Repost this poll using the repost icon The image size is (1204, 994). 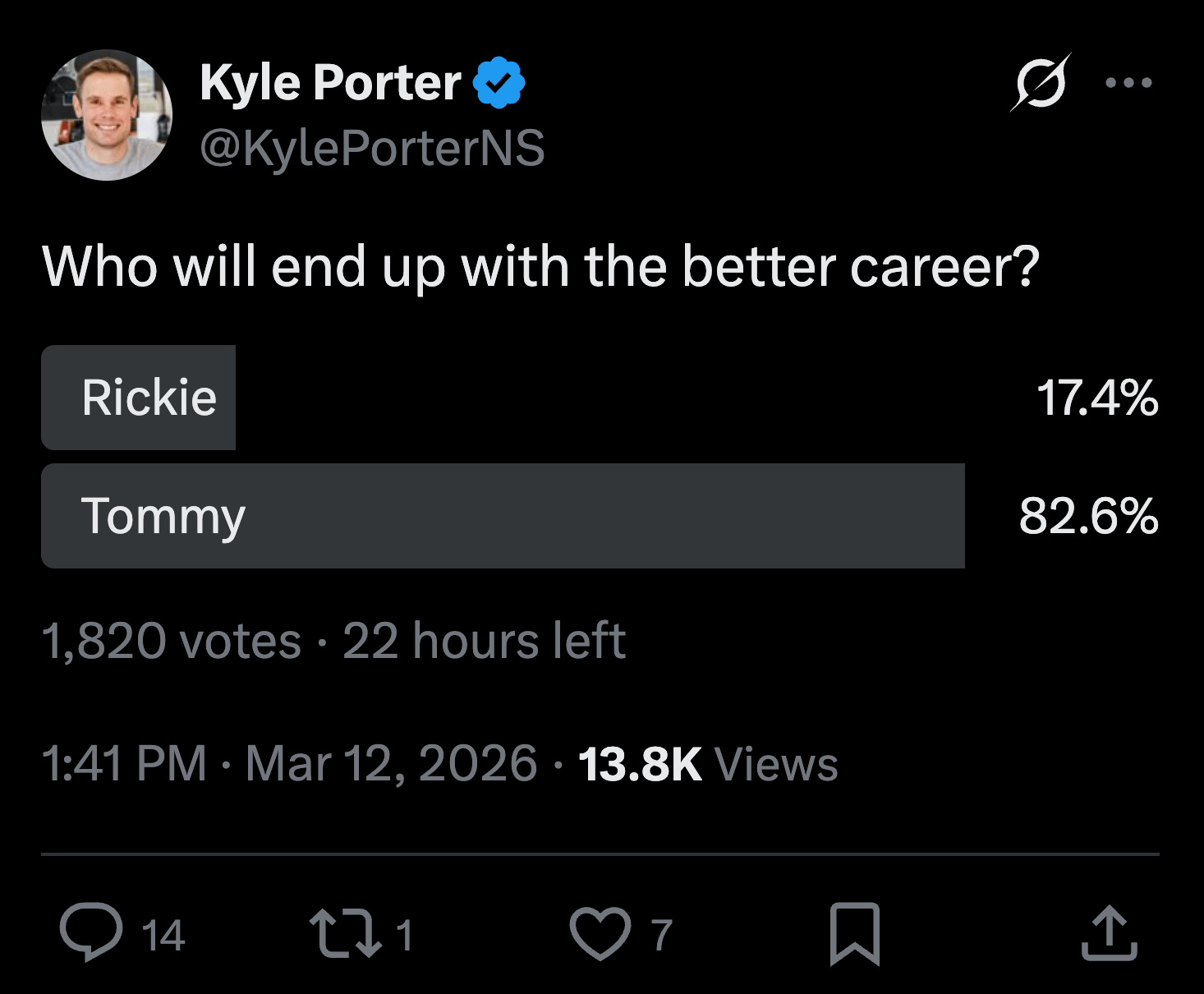pos(345,933)
